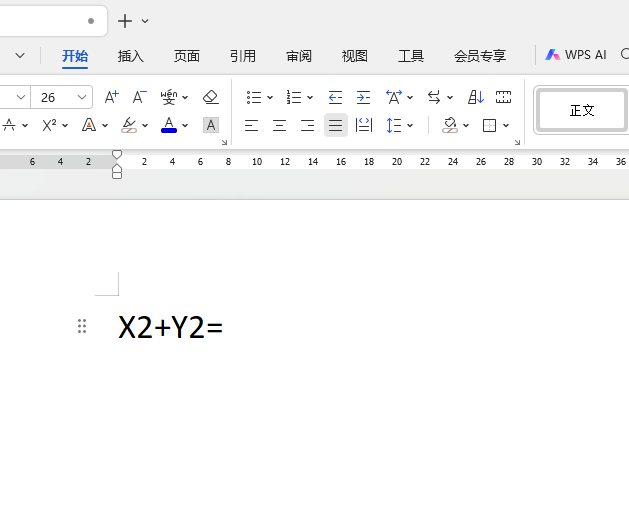
Task: Expand superscript options arrow
Action: (x=65, y=126)
